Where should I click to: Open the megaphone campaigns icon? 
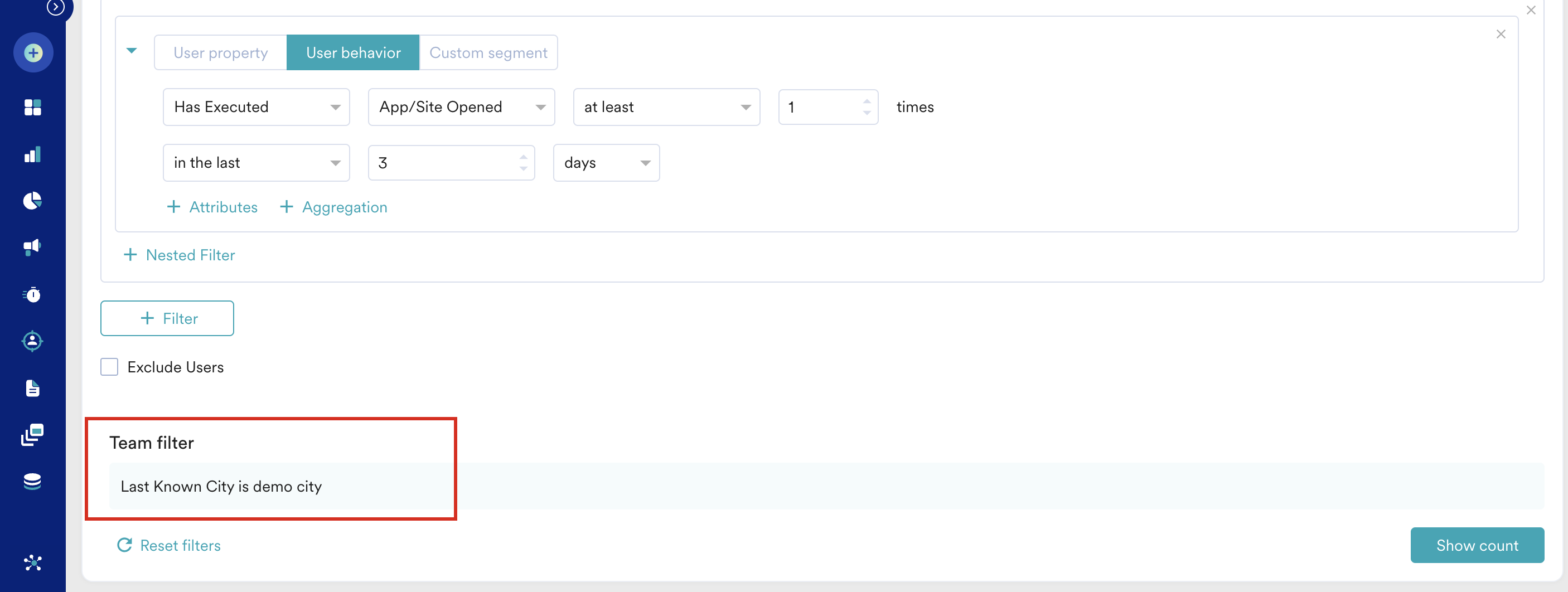(33, 246)
